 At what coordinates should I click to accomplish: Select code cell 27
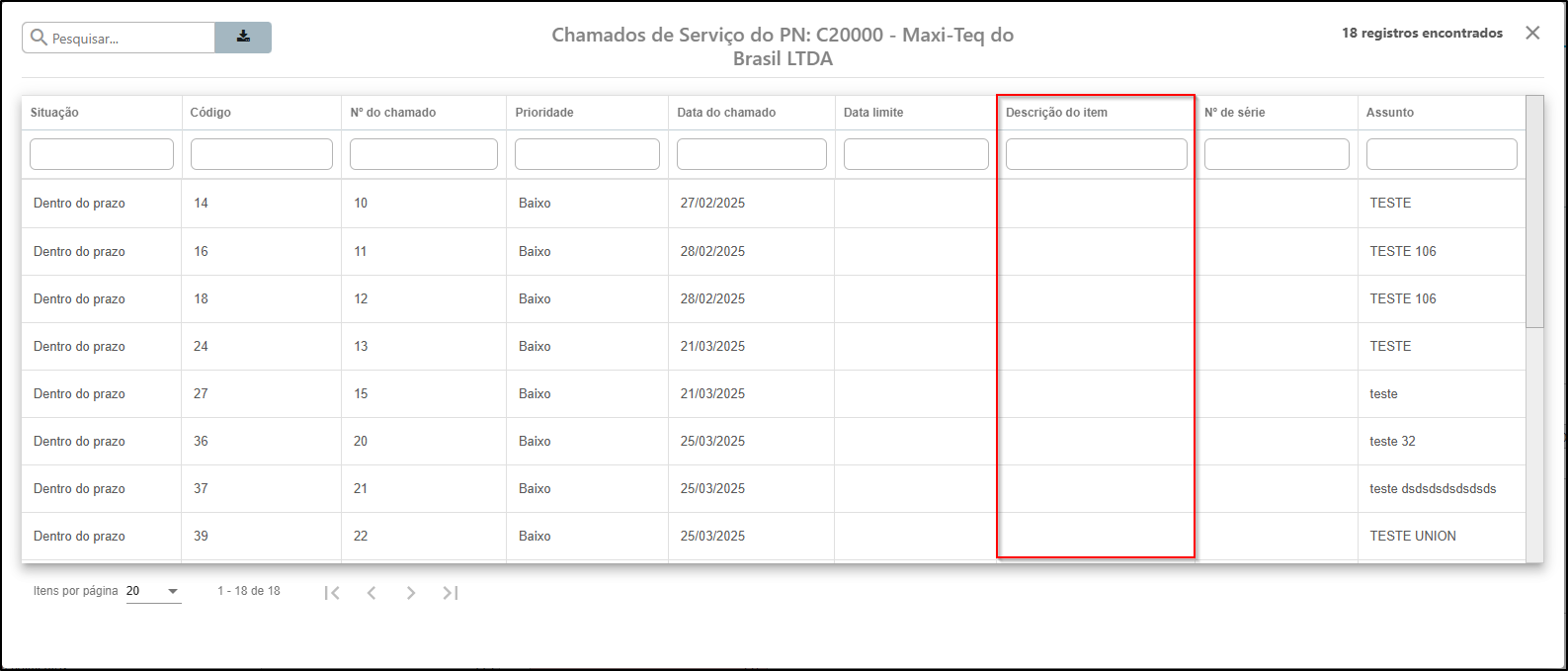[201, 393]
